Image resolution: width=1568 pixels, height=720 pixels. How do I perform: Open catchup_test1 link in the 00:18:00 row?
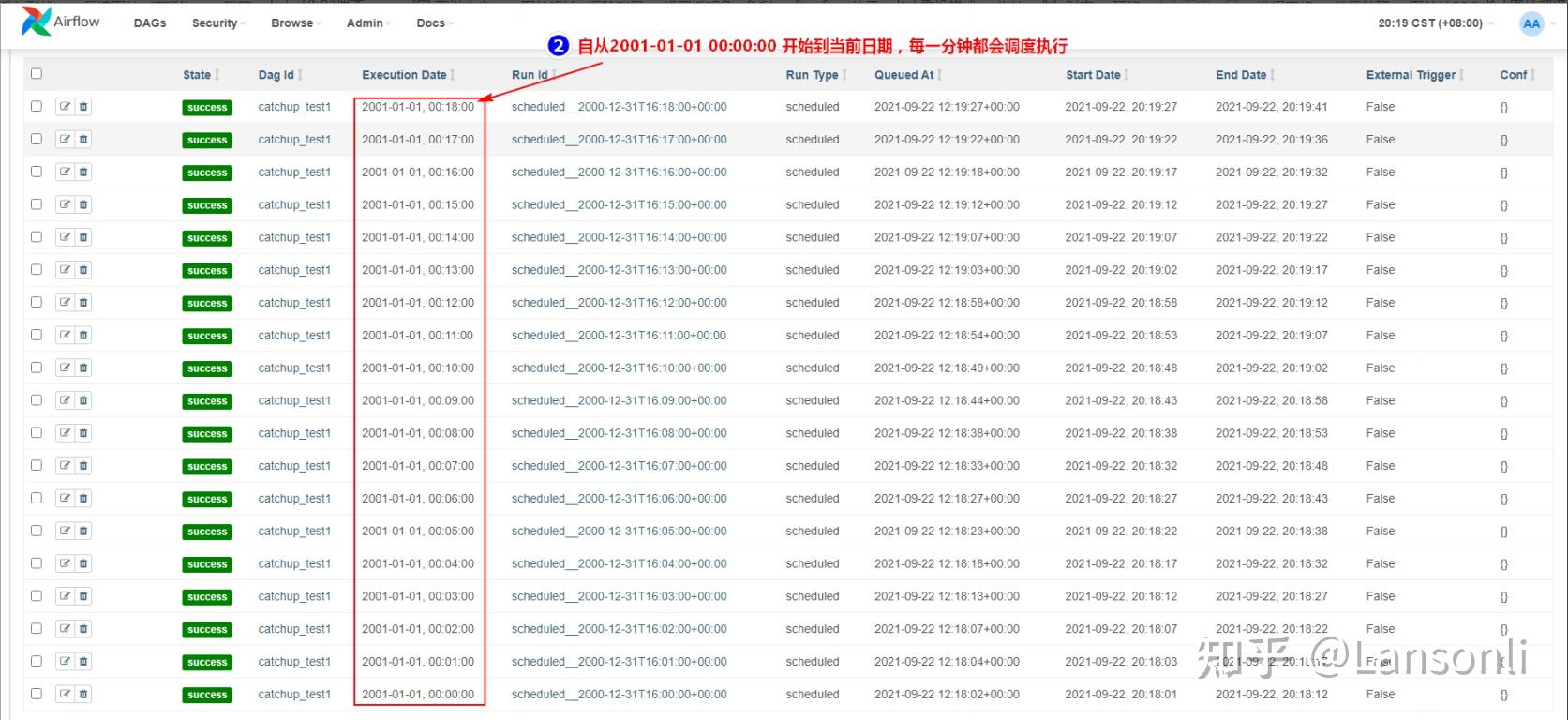pos(294,107)
